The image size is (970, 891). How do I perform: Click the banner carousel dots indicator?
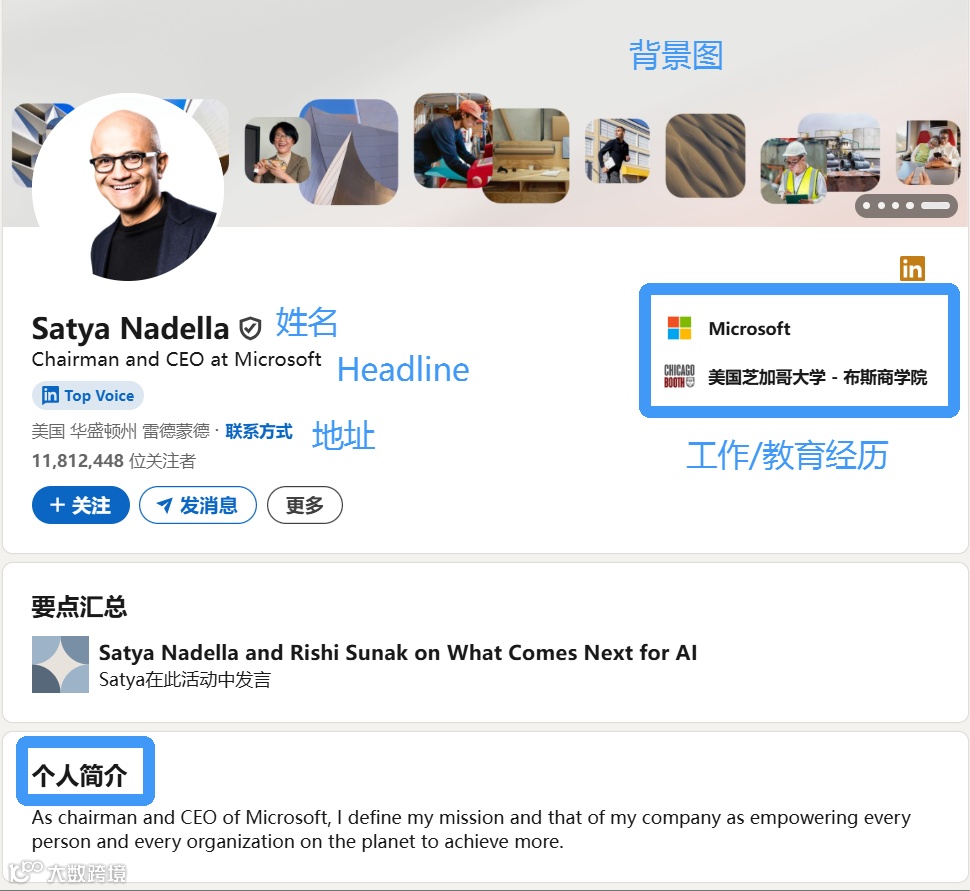coord(906,206)
